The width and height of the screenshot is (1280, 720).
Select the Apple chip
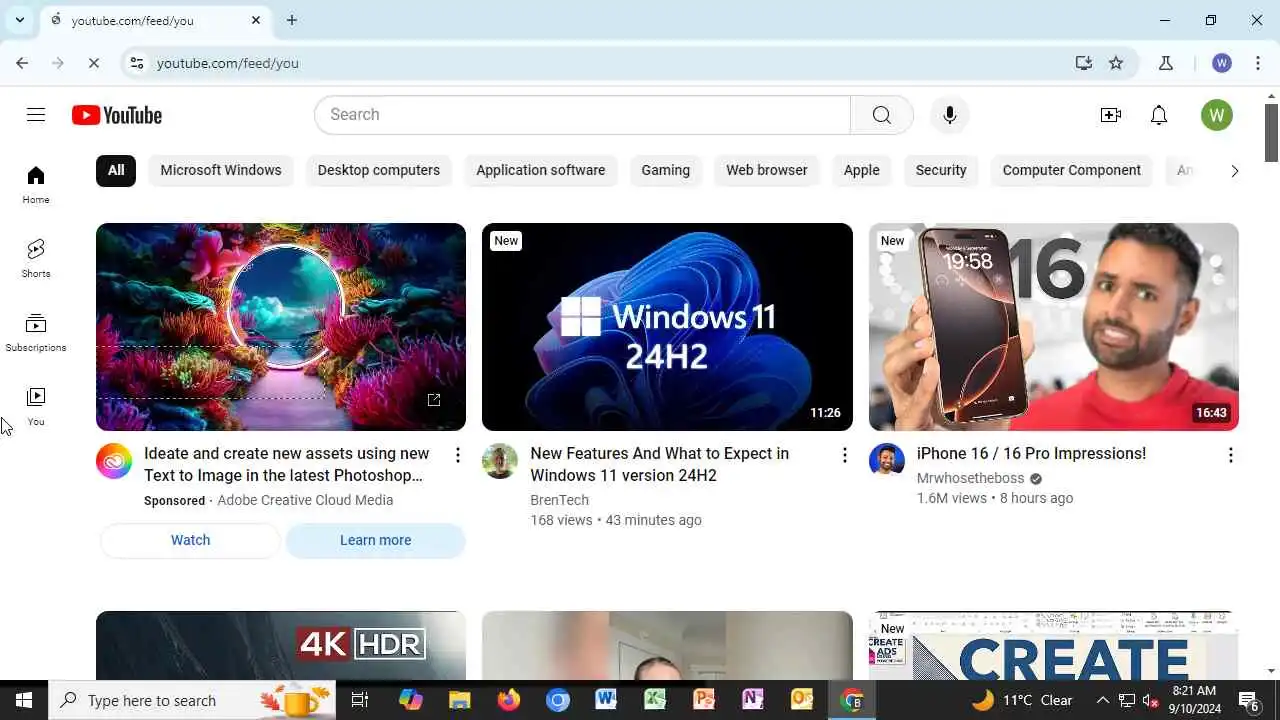click(861, 170)
